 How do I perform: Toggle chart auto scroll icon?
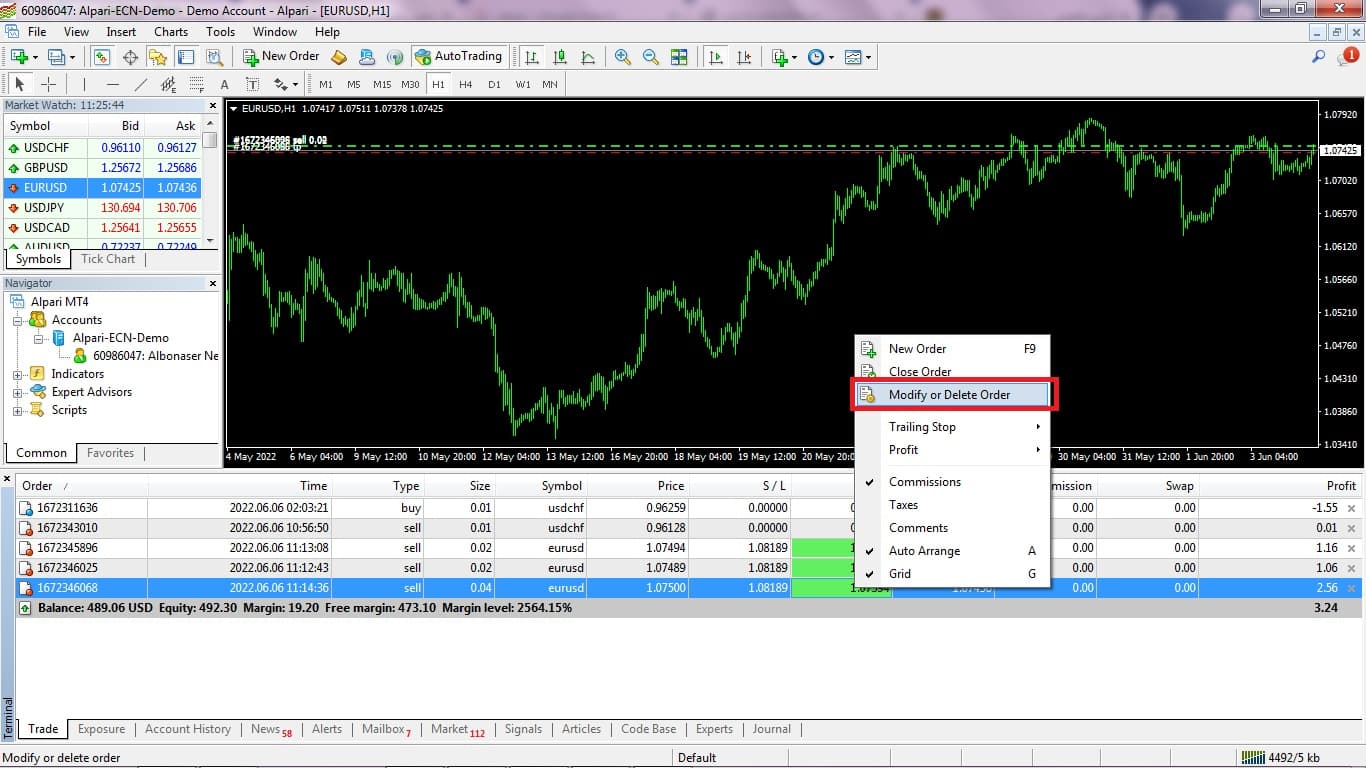715,57
